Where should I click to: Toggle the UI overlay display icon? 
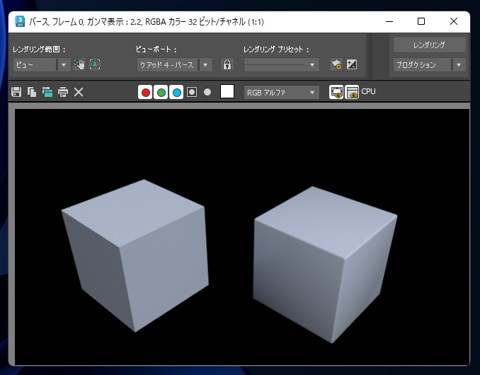coord(336,92)
